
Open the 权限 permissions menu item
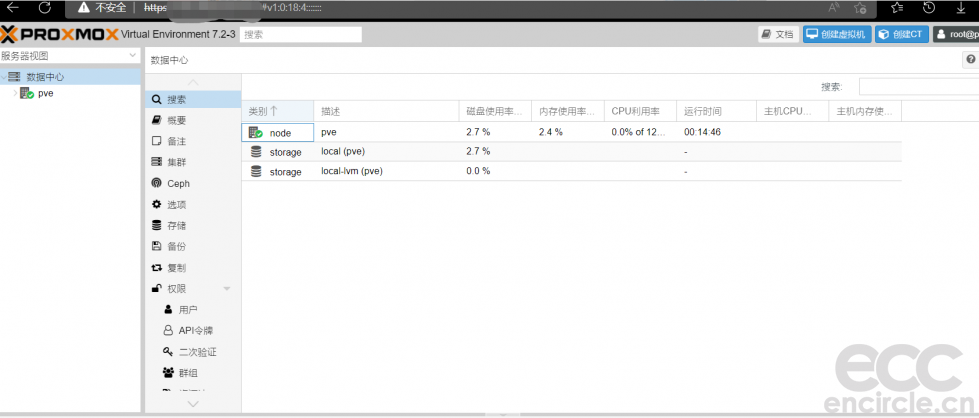pos(193,289)
